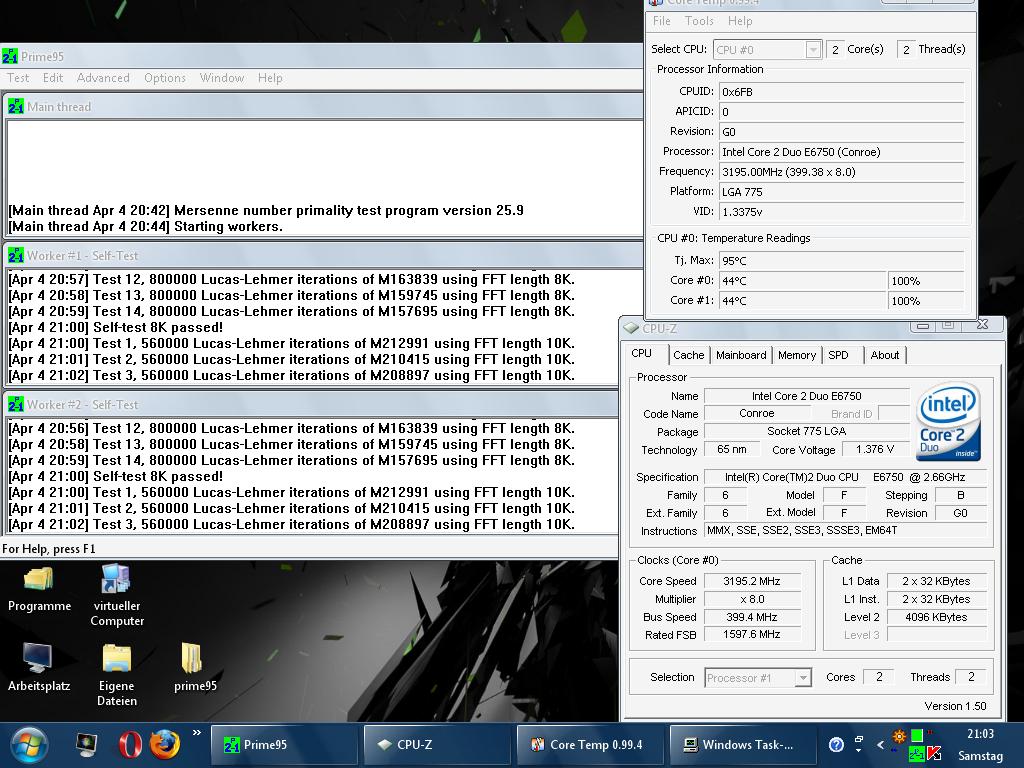Select the CPU tab in CPU-Z
The width and height of the screenshot is (1024, 768).
[x=642, y=353]
